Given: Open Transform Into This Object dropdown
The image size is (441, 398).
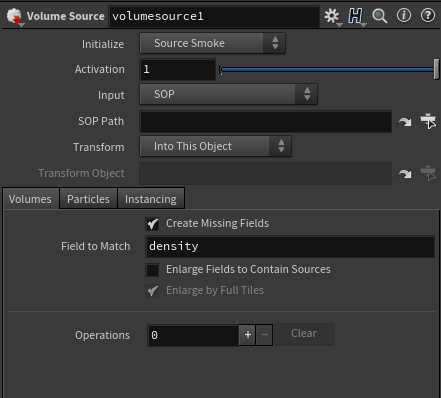Looking at the screenshot, I should click(215, 146).
